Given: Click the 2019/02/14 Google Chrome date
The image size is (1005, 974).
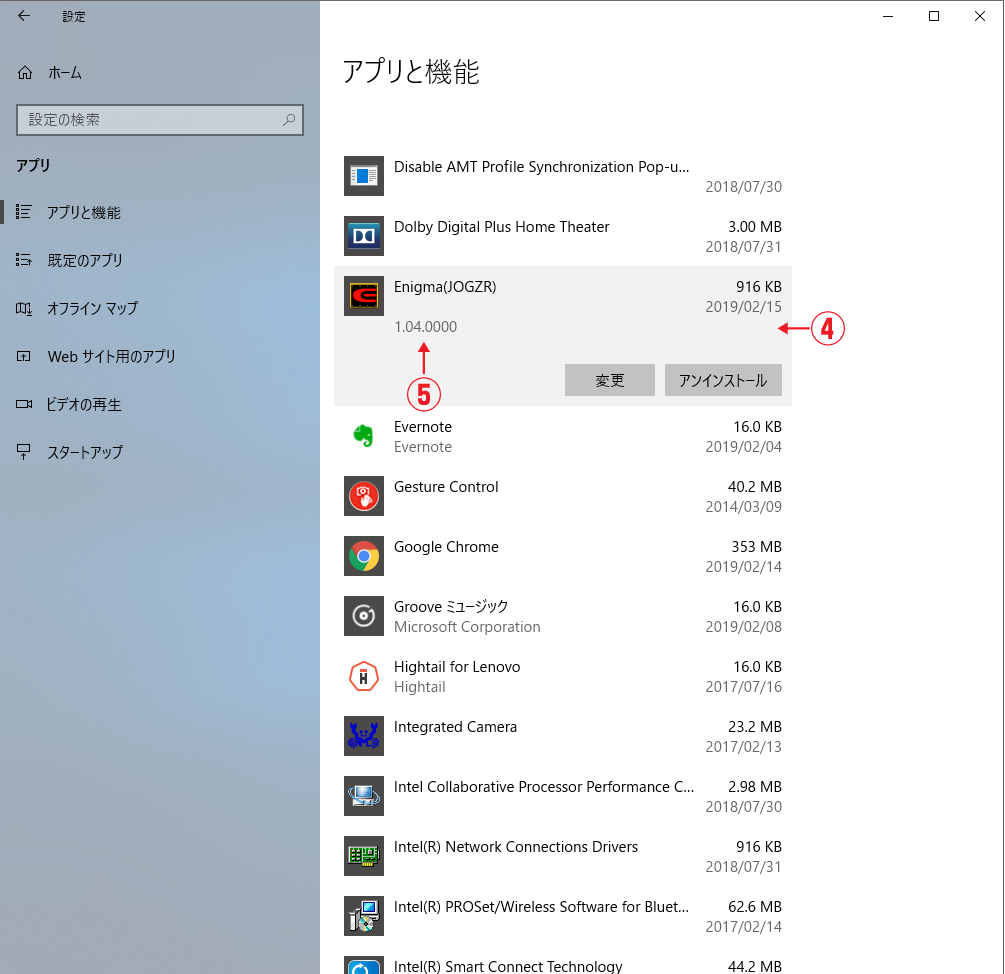Looking at the screenshot, I should pyautogui.click(x=743, y=566).
